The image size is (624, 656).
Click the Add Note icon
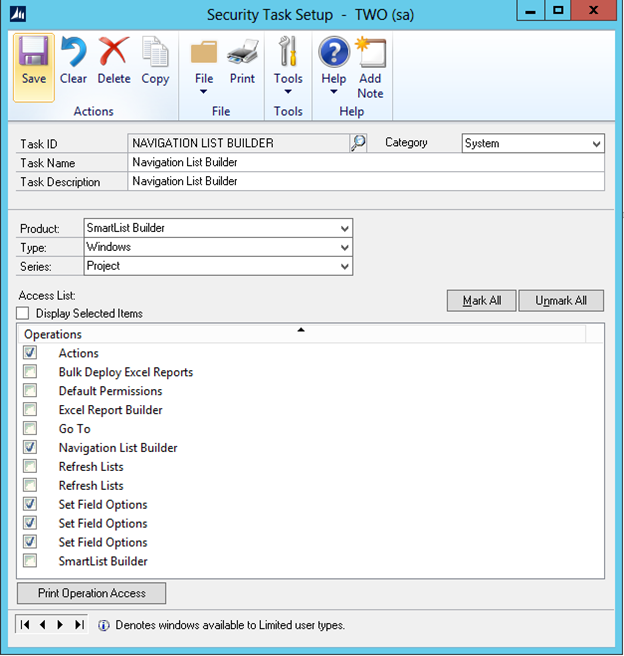click(x=371, y=52)
